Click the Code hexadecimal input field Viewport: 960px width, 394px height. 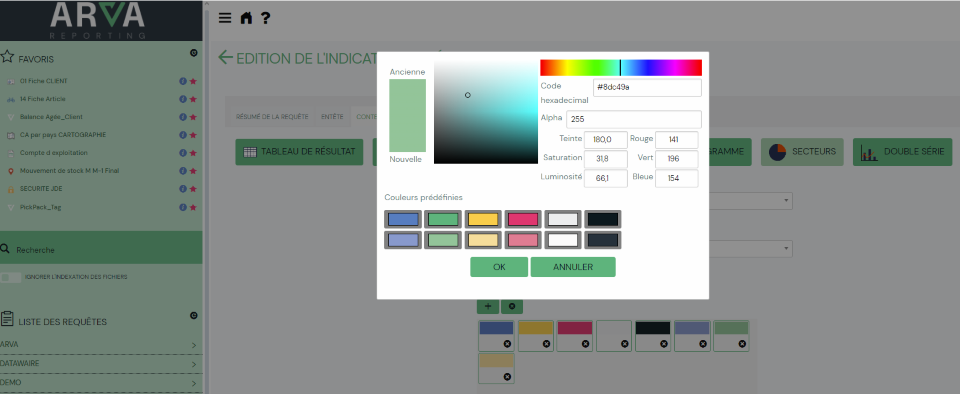coord(647,87)
